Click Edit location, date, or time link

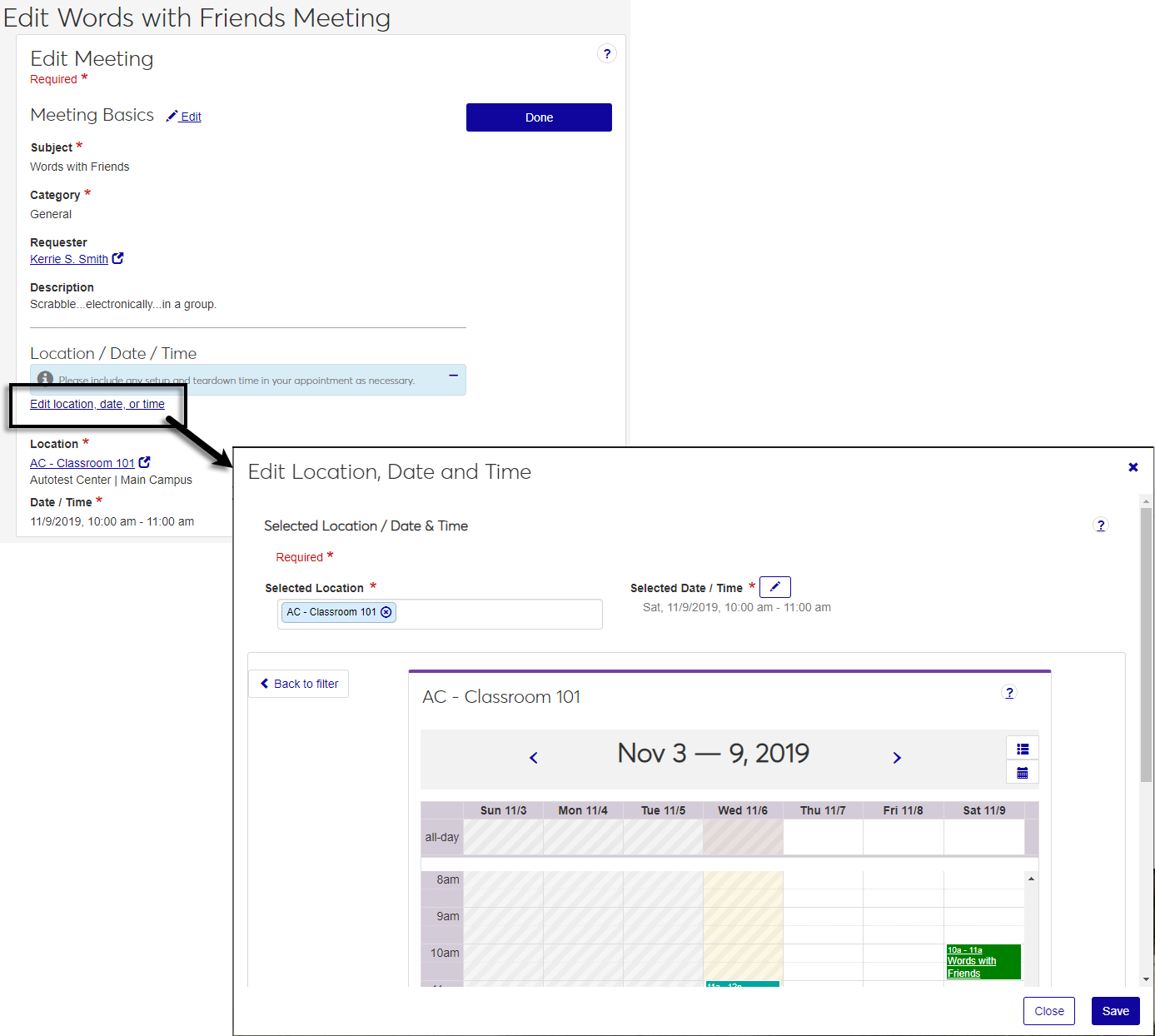97,404
